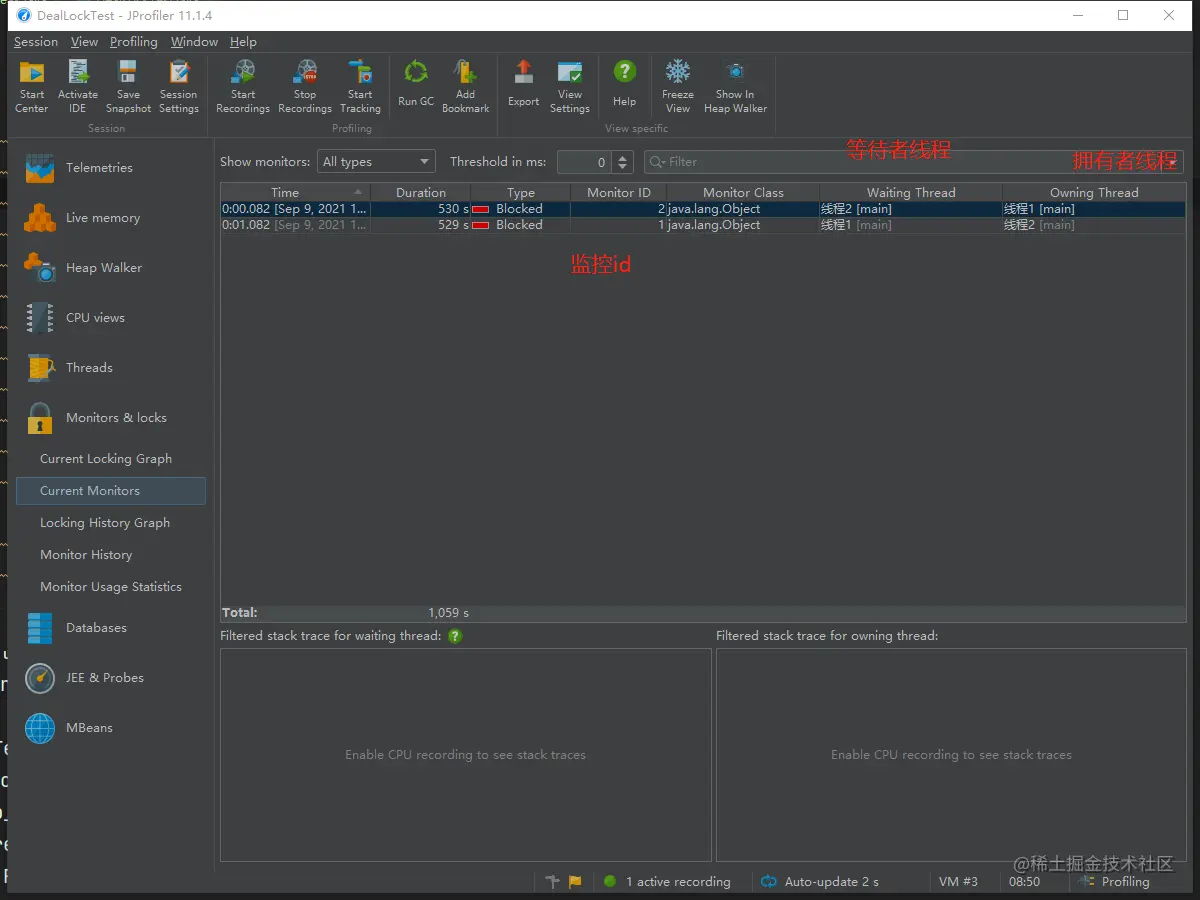Click the 530 s duration cell

point(420,209)
